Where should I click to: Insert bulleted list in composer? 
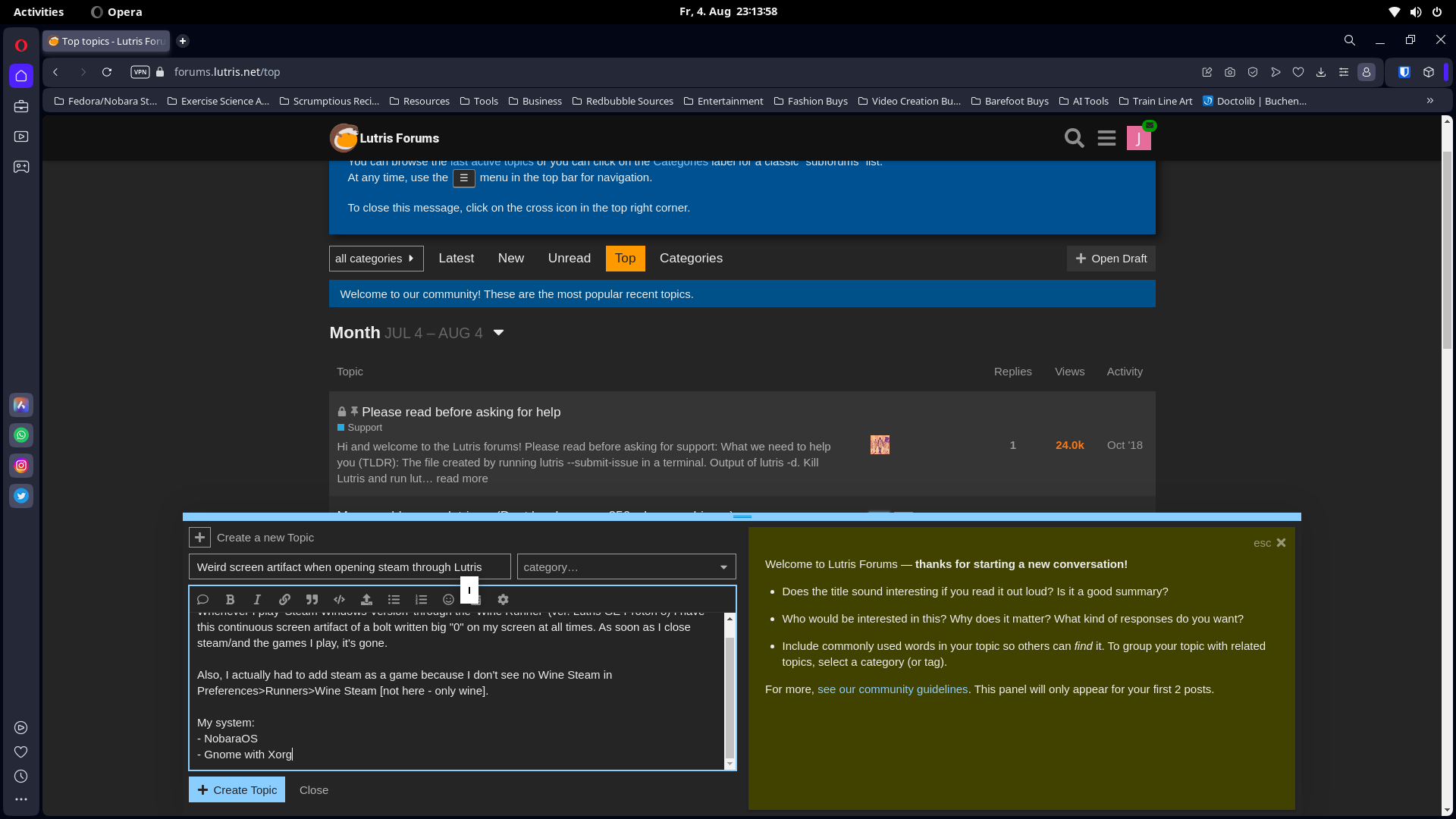click(x=394, y=599)
